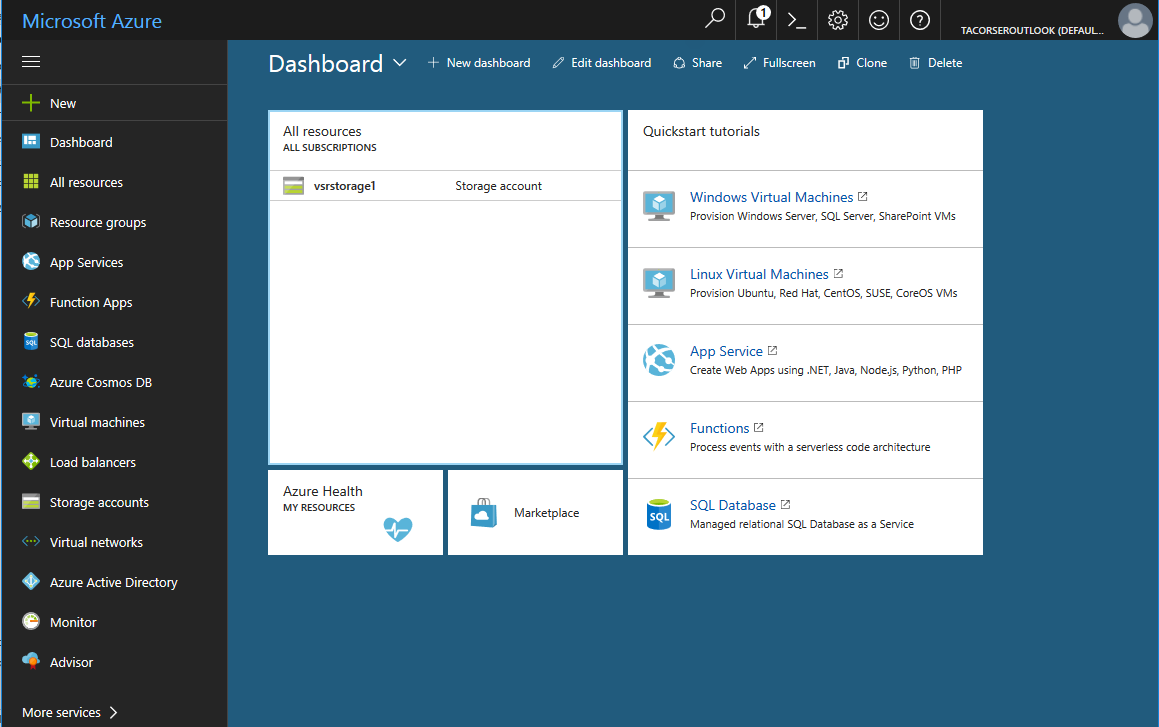Click Clone in the dashboard toolbar
This screenshot has height=727, width=1159.
click(862, 62)
